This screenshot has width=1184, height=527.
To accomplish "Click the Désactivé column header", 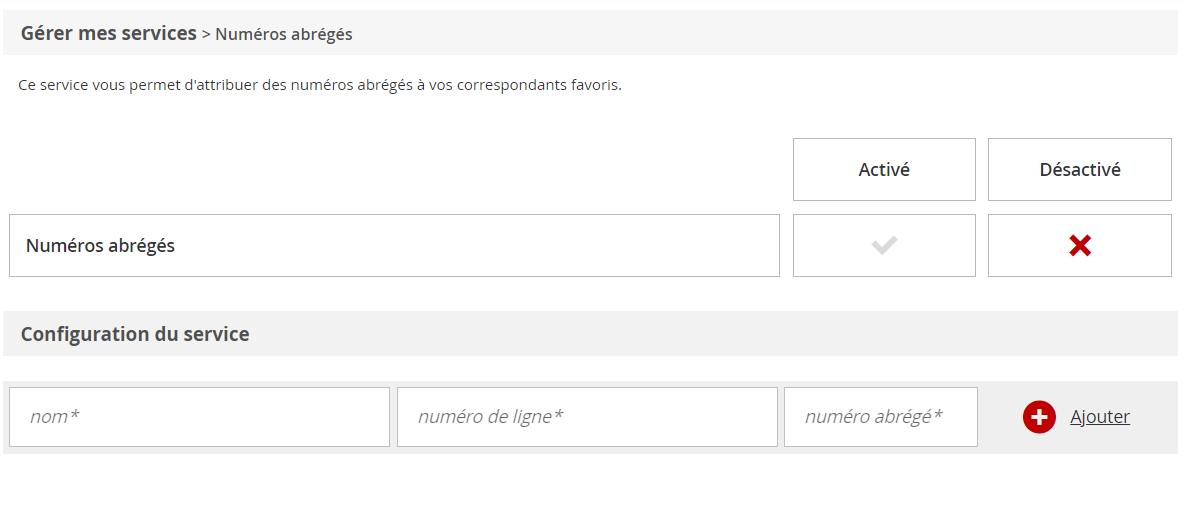I will point(1079,169).
